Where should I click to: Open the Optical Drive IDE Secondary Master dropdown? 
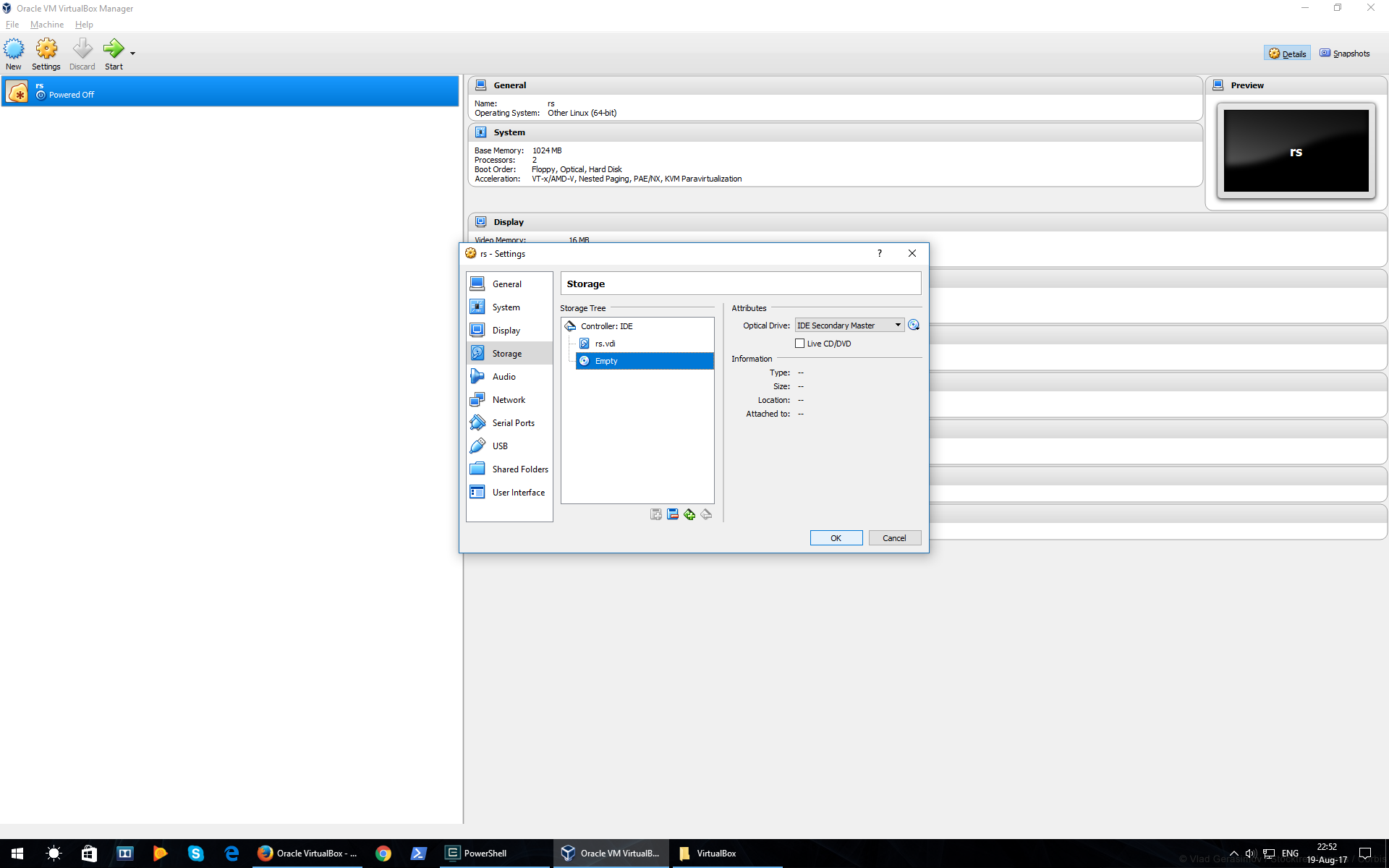coord(849,325)
